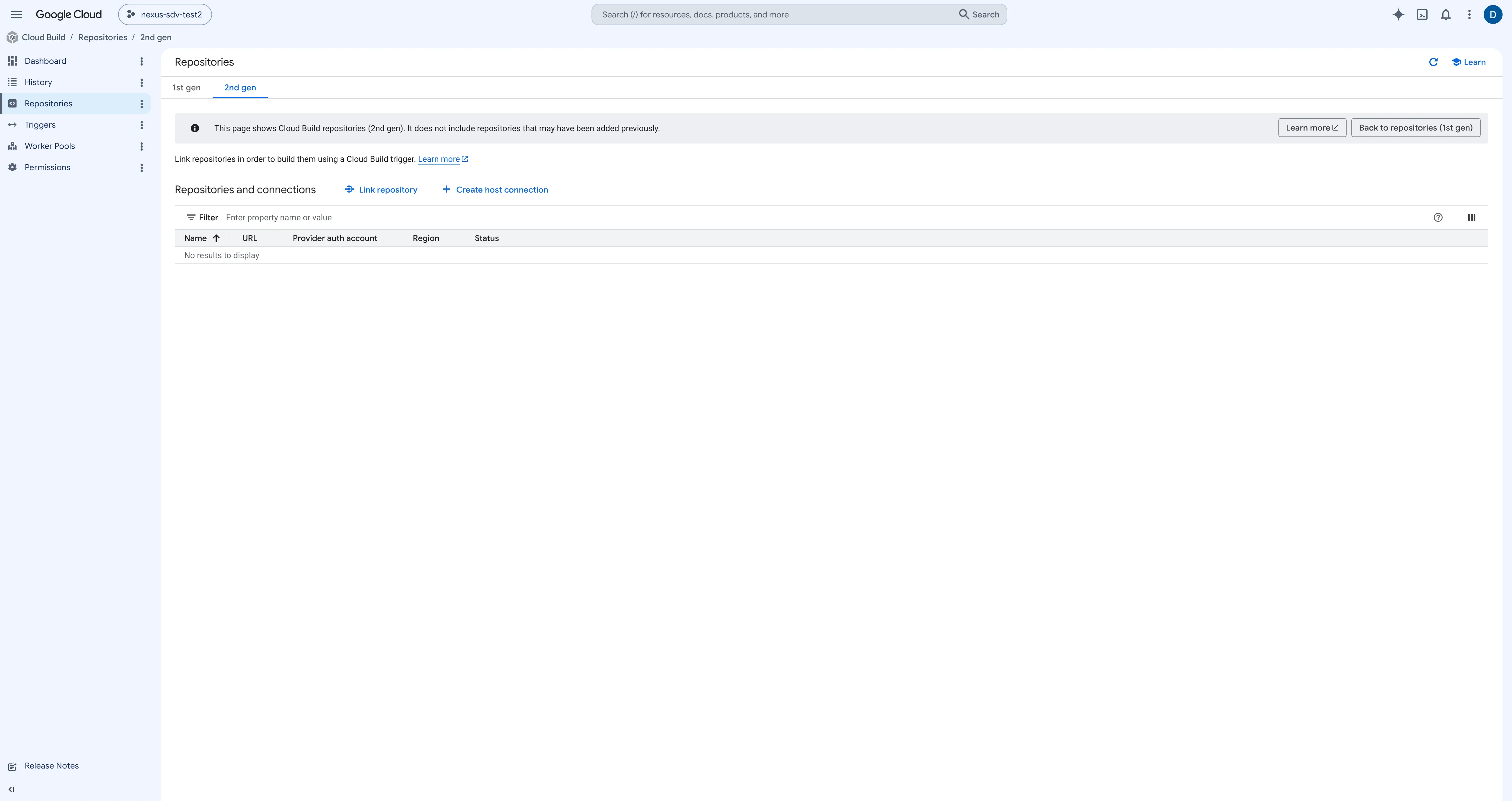
Task: Open the main navigation hamburger menu
Action: point(17,15)
